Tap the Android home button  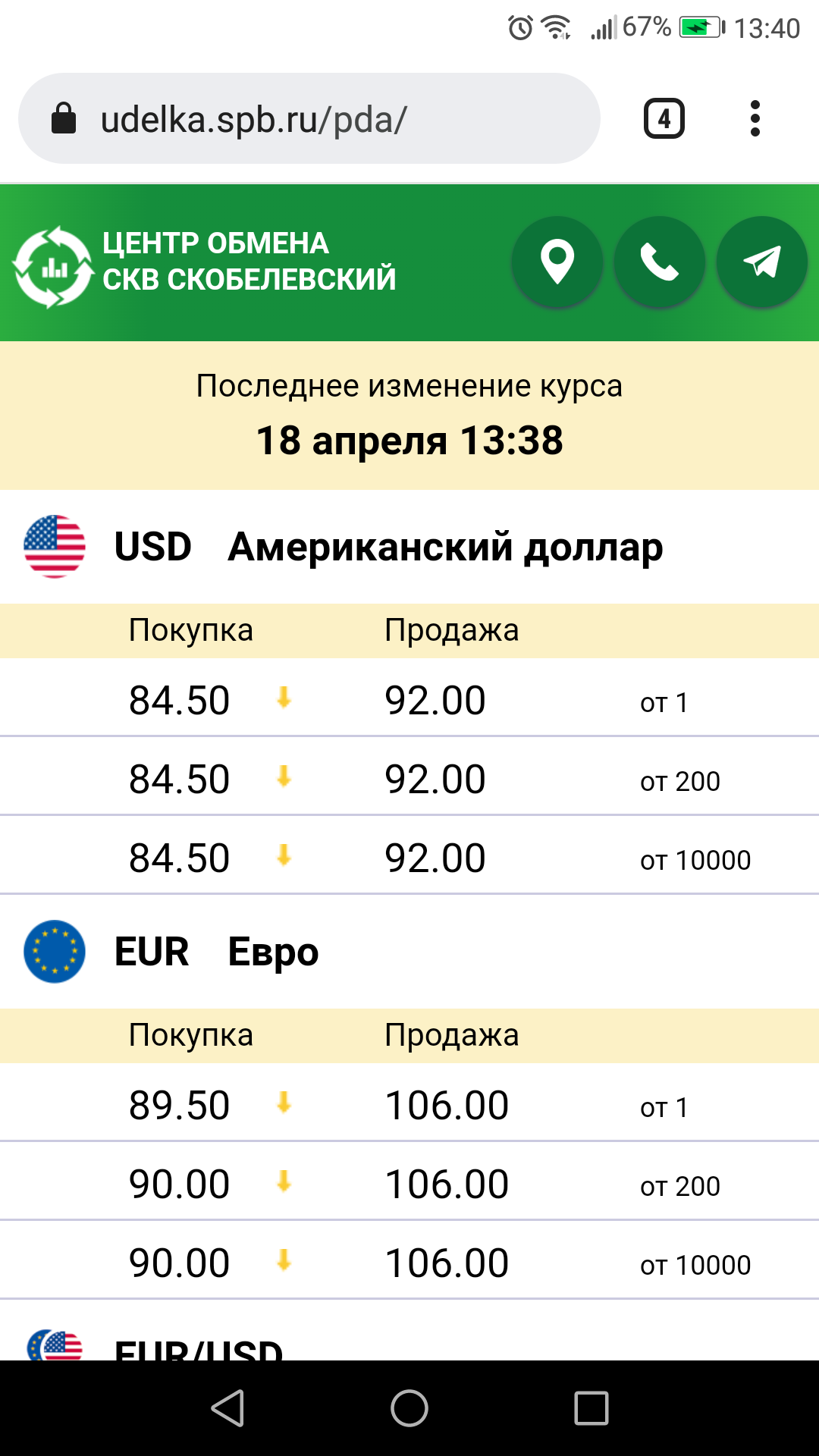[409, 1408]
